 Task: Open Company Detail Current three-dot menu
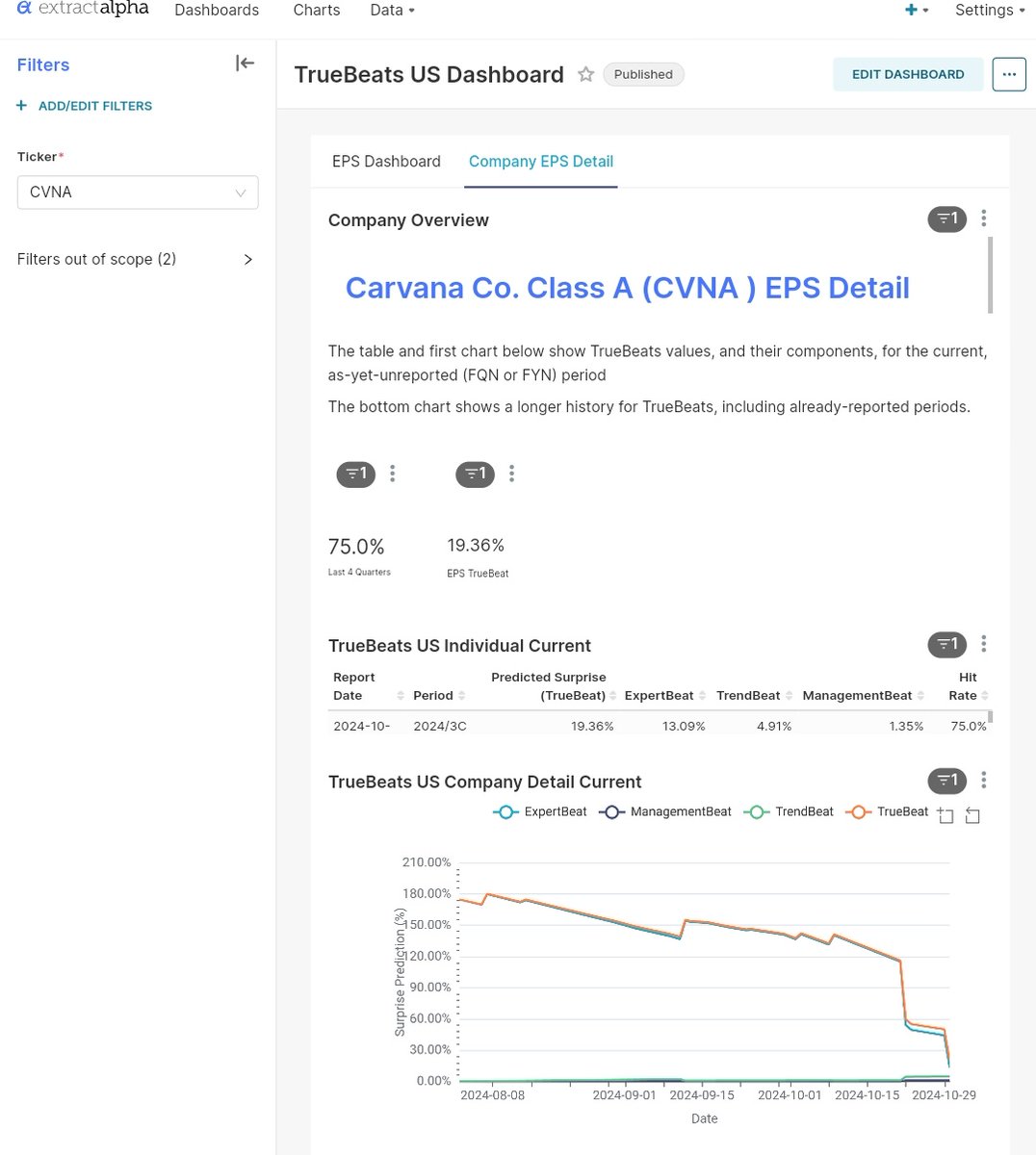pos(983,781)
